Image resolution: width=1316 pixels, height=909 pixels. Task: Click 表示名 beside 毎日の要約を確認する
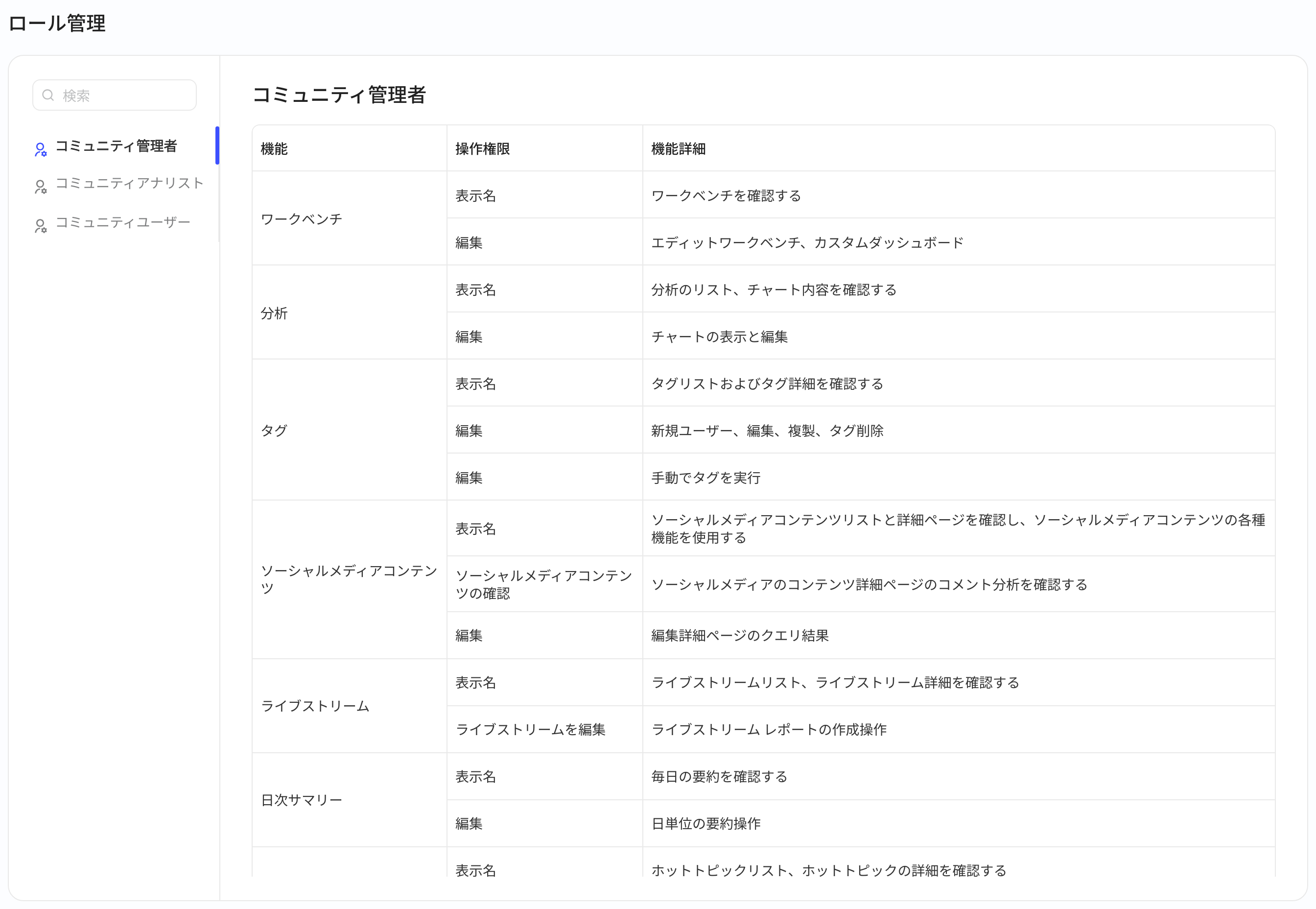pos(476,776)
